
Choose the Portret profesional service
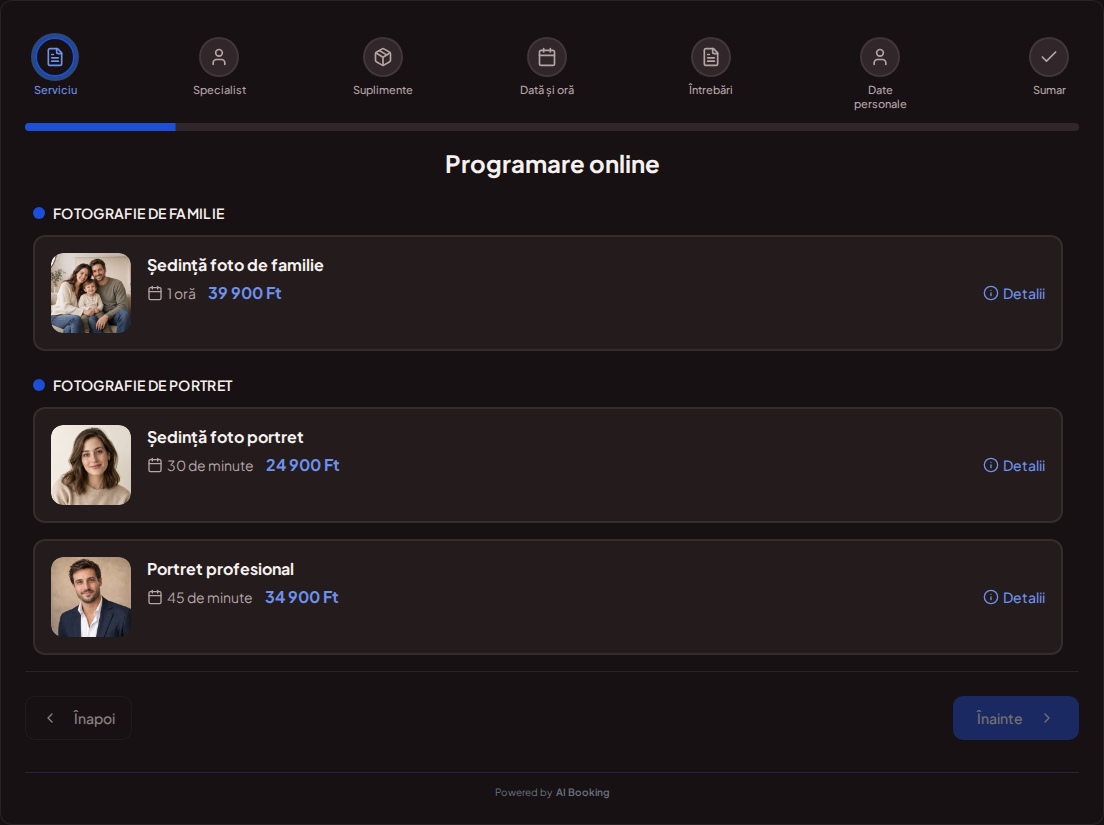pos(548,597)
